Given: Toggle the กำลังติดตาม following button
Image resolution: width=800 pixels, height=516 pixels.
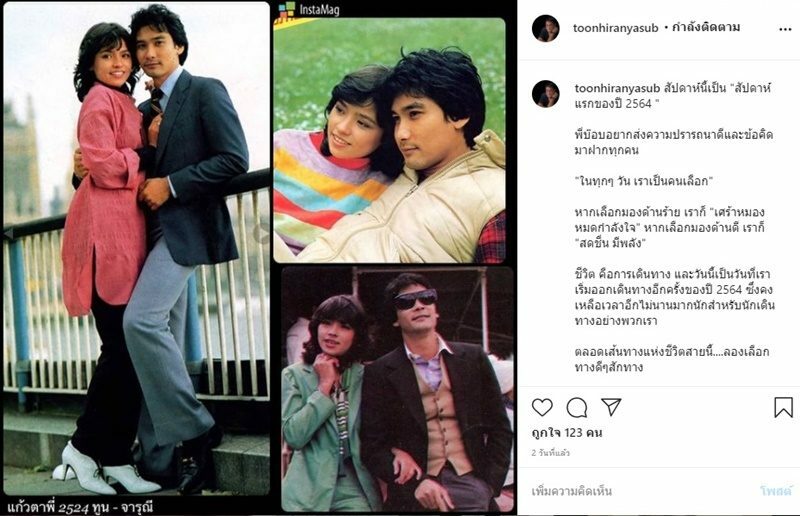Looking at the screenshot, I should pos(706,27).
